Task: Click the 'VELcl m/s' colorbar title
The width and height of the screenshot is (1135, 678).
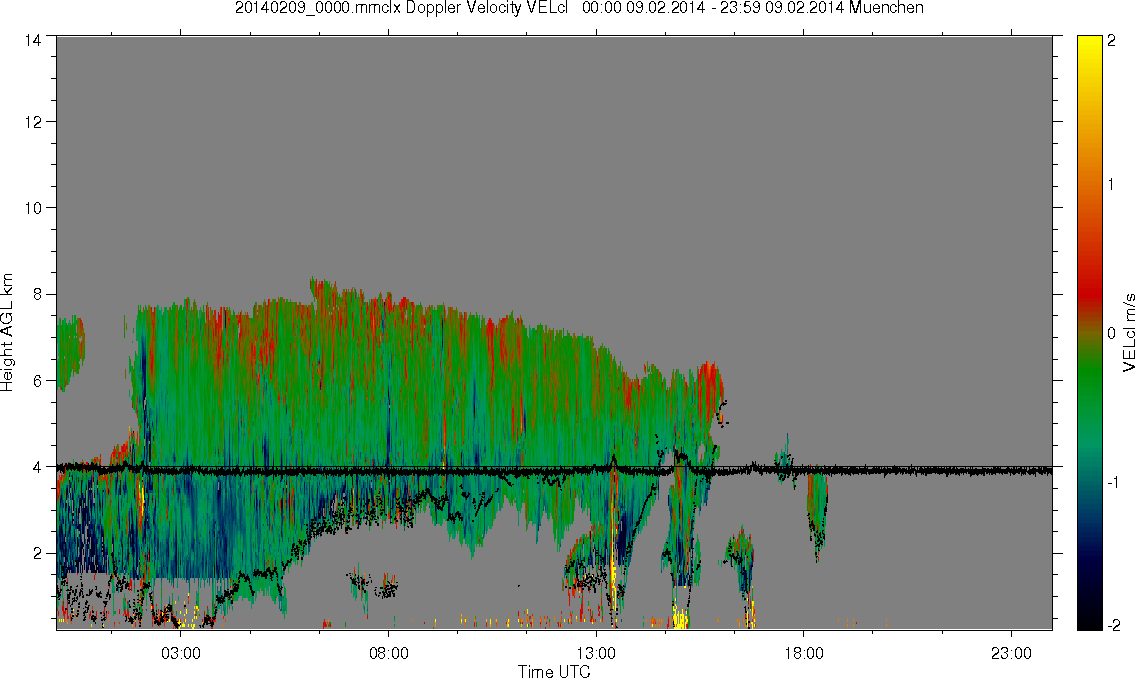Action: tap(1128, 333)
